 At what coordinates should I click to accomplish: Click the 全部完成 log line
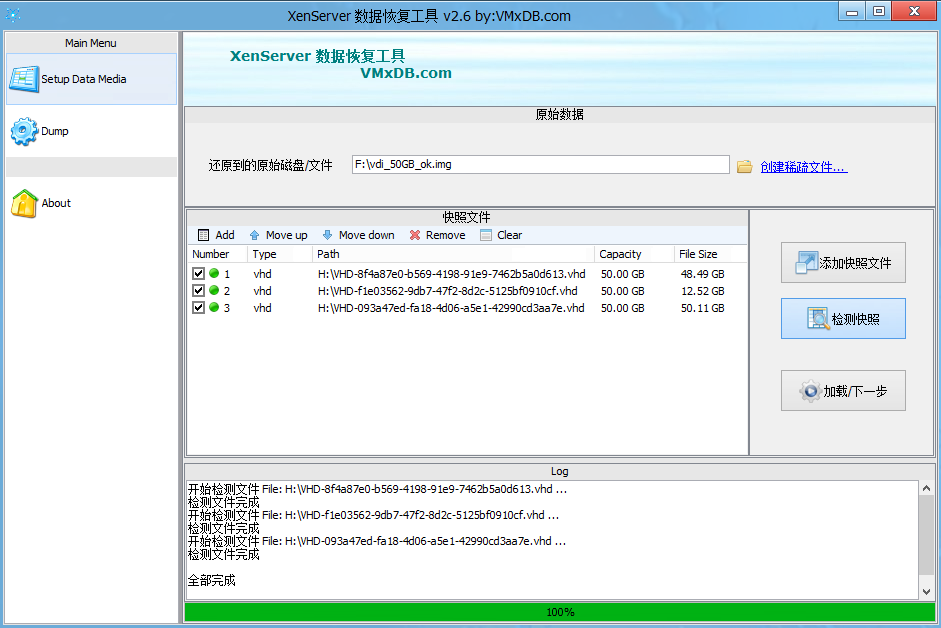[211, 581]
